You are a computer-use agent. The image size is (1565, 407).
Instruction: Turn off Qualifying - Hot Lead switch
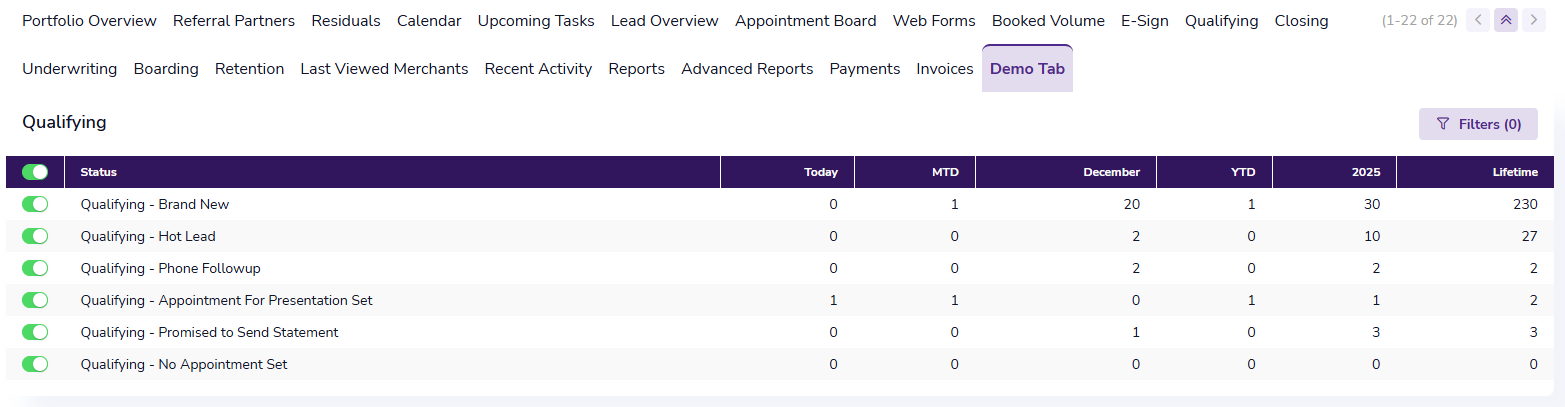(35, 236)
